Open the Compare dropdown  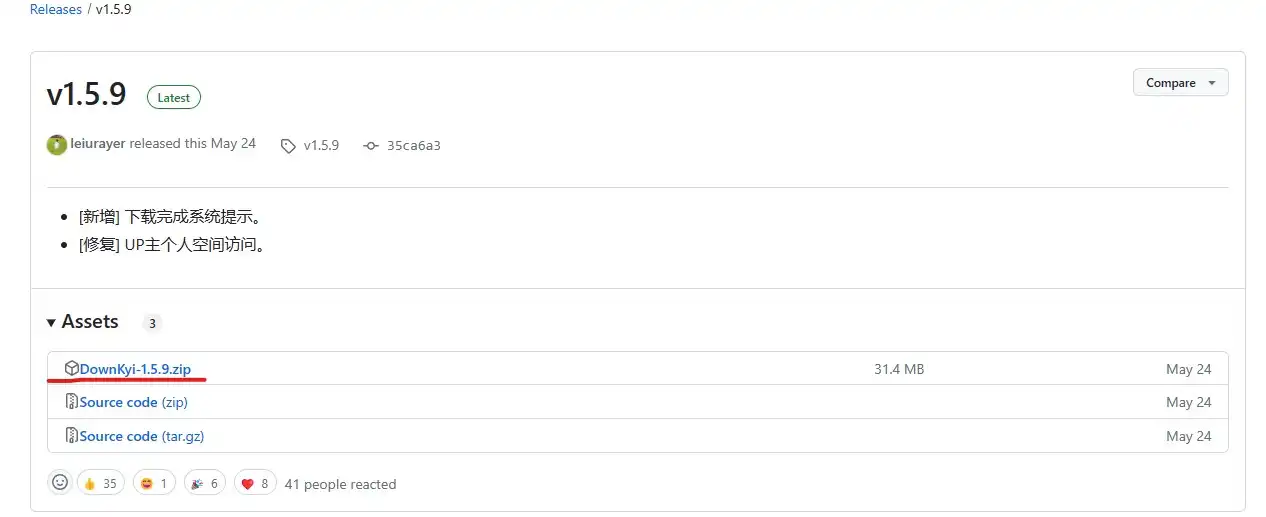tap(1180, 83)
